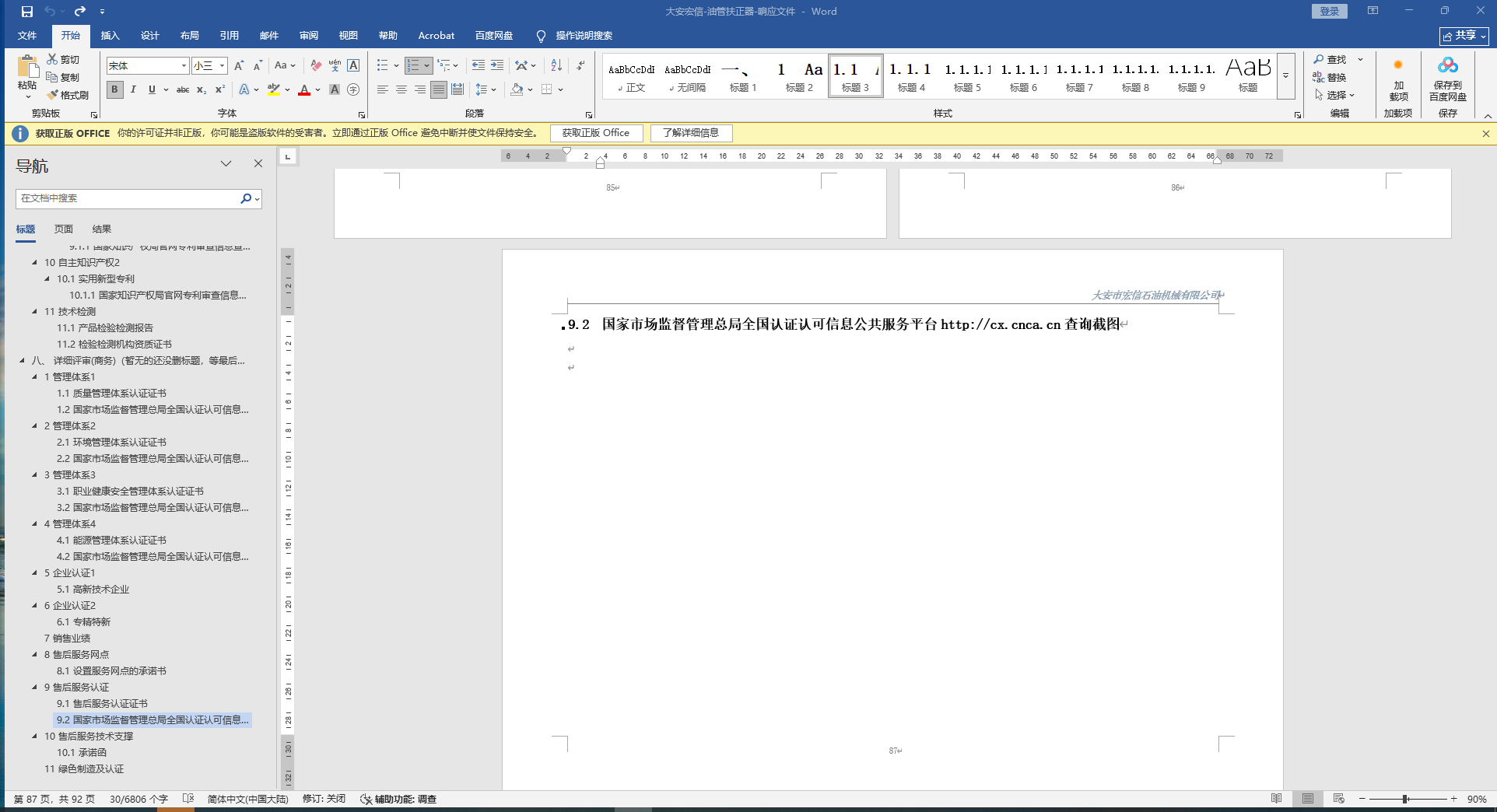Collapse the '9 售后服务认证' heading in navigation
The height and width of the screenshot is (812, 1497).
pyautogui.click(x=34, y=688)
